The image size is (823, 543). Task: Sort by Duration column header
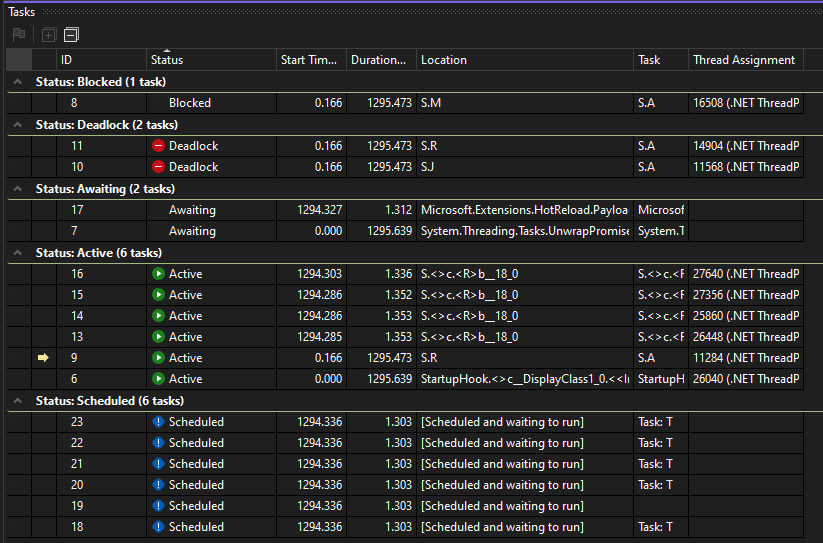coord(381,60)
